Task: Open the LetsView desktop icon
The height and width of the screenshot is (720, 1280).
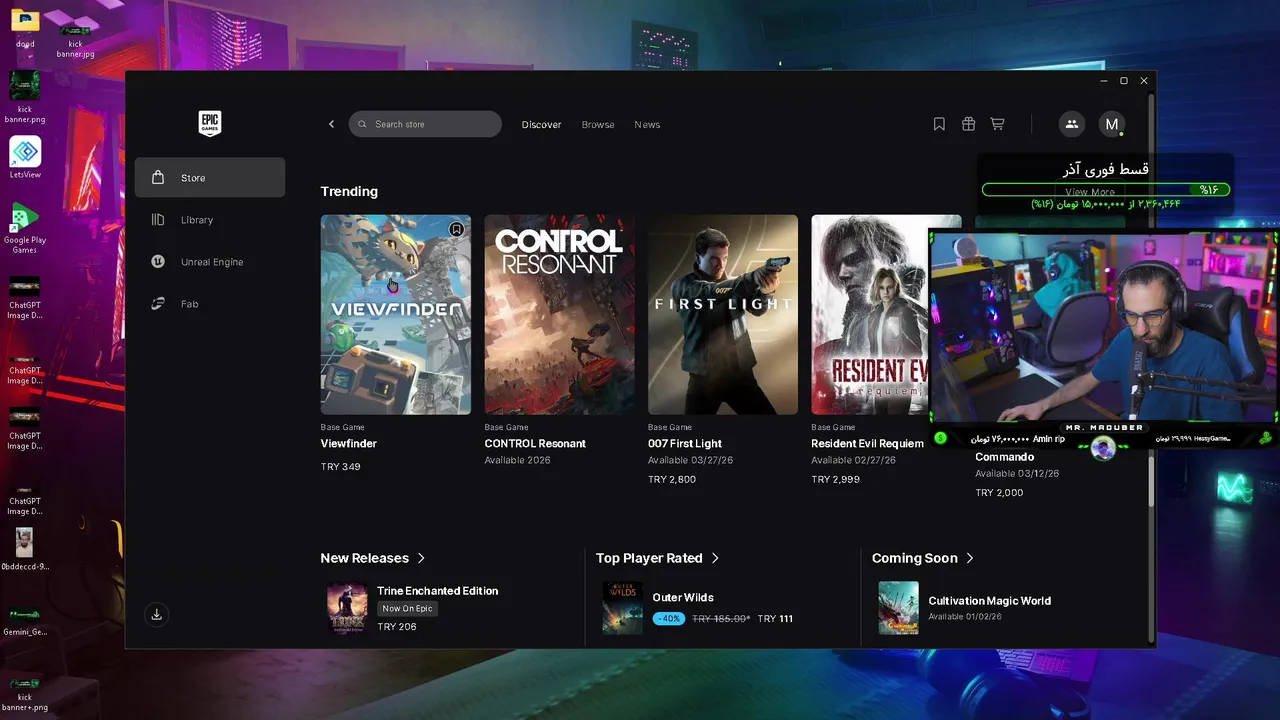Action: coord(25,158)
